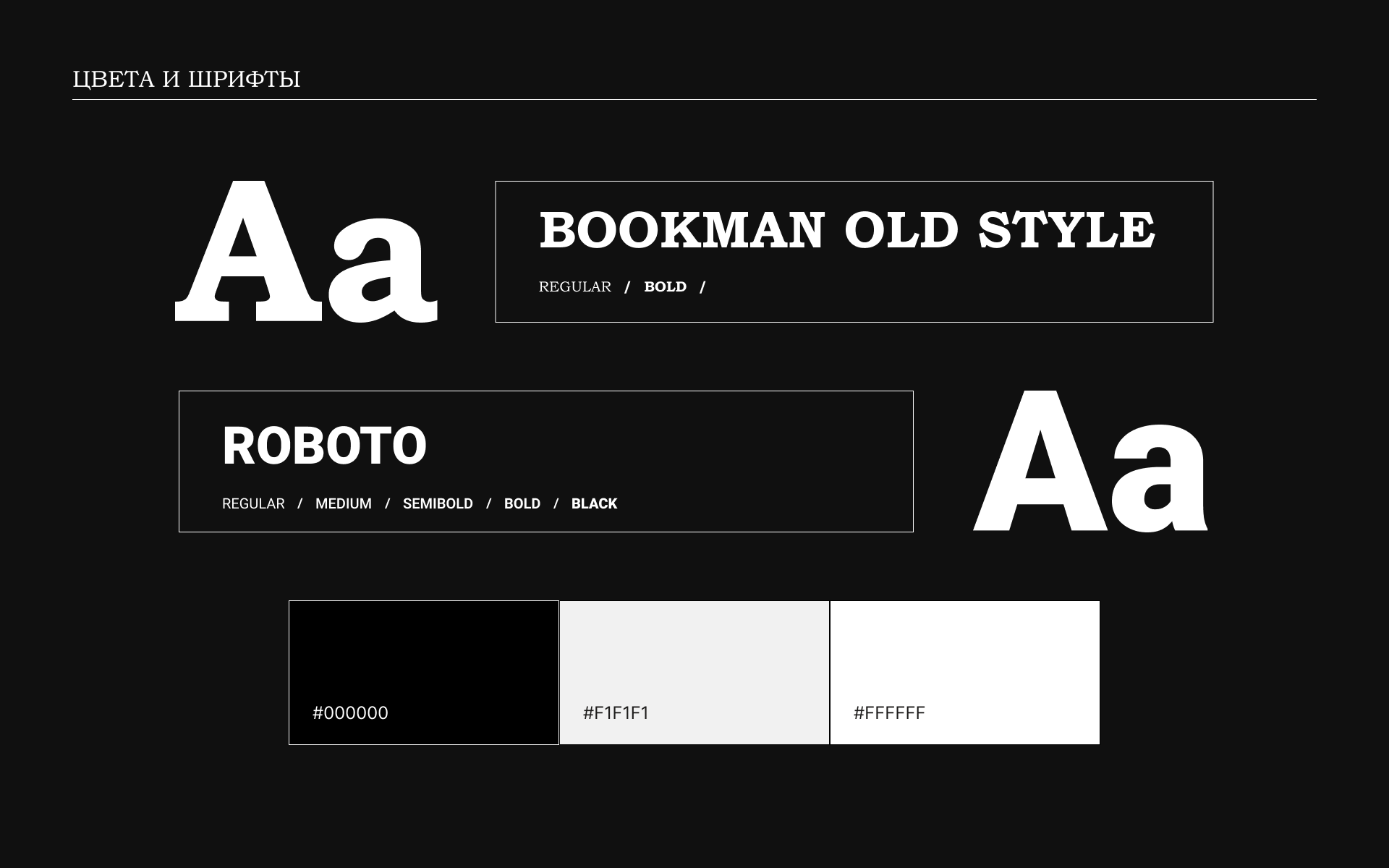This screenshot has width=1389, height=868.
Task: Pick Roboto BLACK weight label
Action: (594, 503)
